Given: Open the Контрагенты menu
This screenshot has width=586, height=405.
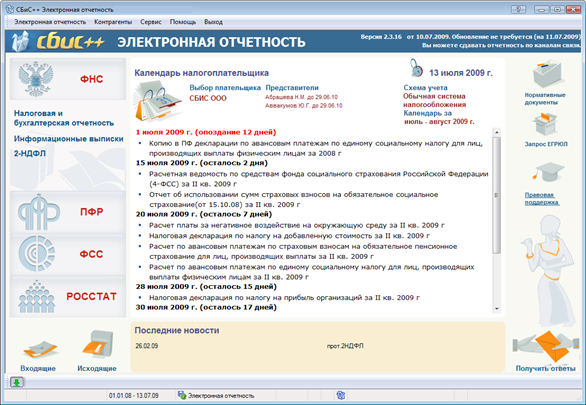Looking at the screenshot, I should [x=113, y=22].
